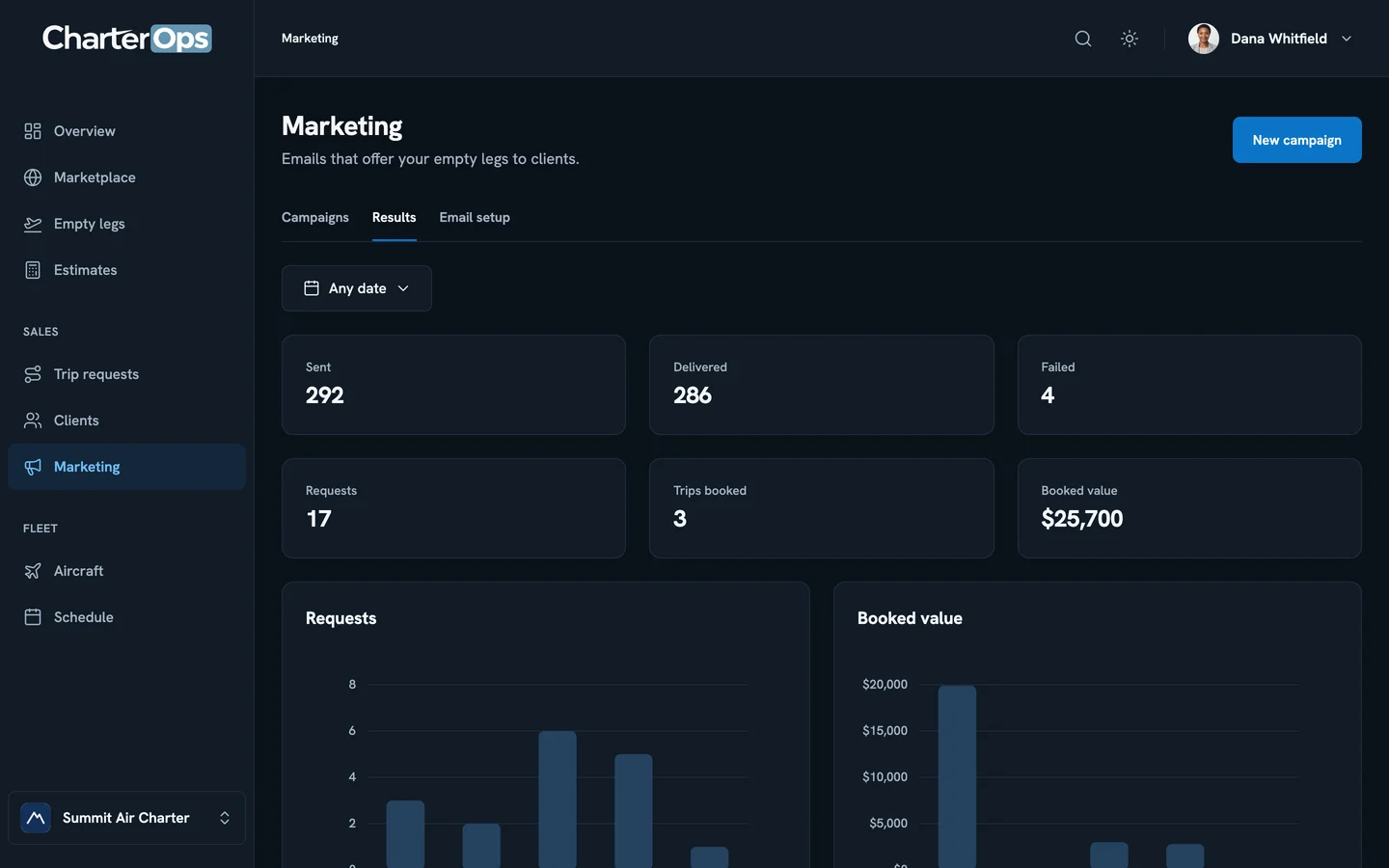Viewport: 1389px width, 868px height.
Task: Click the Estimates calculator icon
Action: [33, 270]
